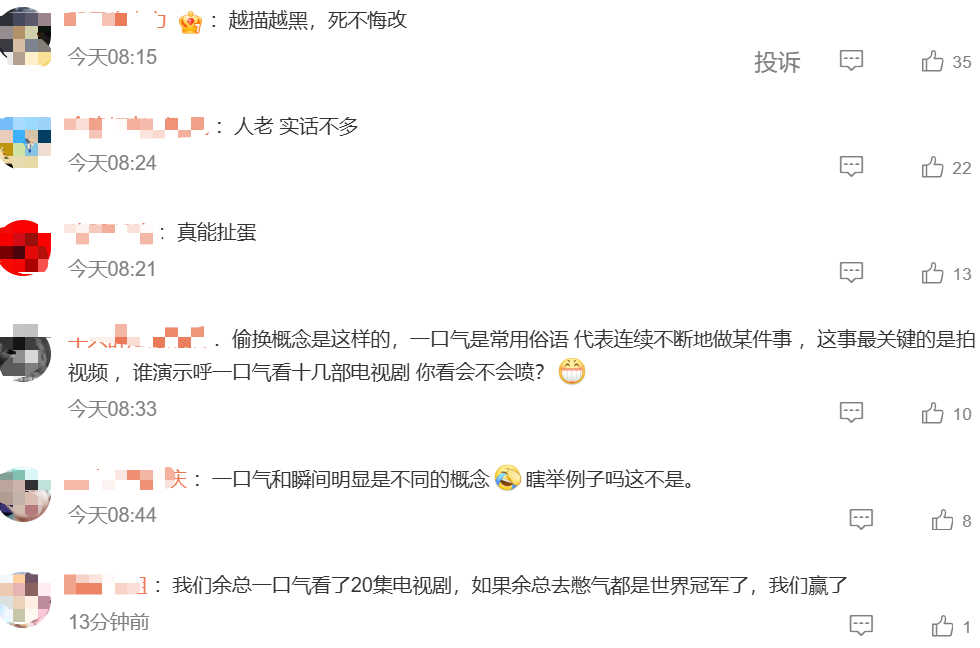Open the red avatar beside '真能扯蛋'
The width and height of the screenshot is (980, 648).
pyautogui.click(x=25, y=248)
